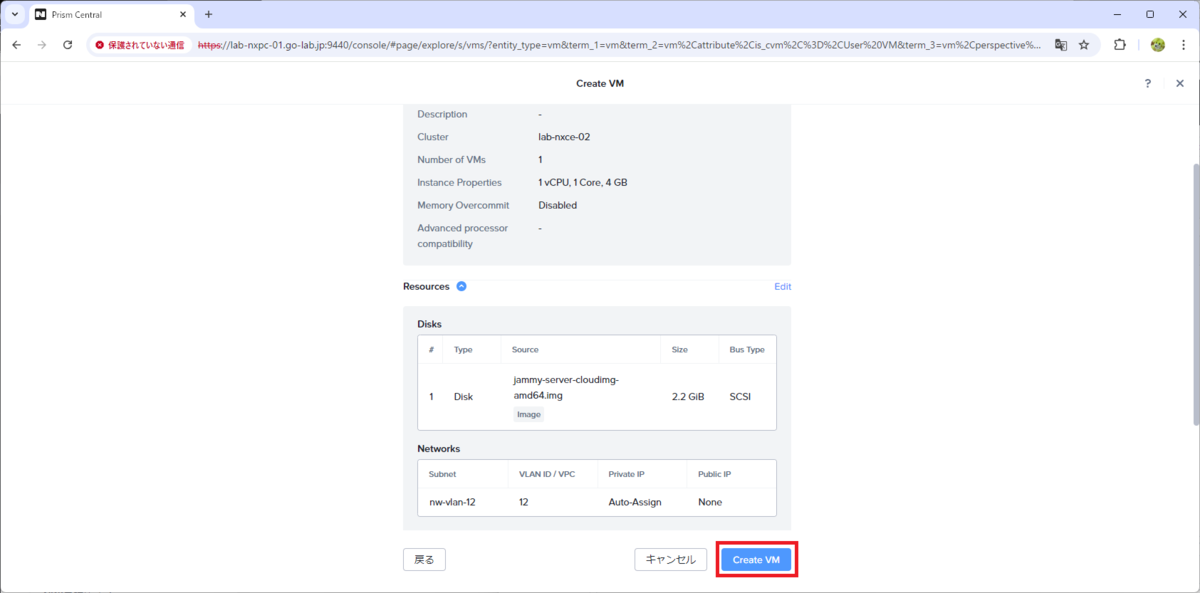The image size is (1200, 593).
Task: Click the 'lab-nxce-02' cluster value
Action: [x=564, y=137]
